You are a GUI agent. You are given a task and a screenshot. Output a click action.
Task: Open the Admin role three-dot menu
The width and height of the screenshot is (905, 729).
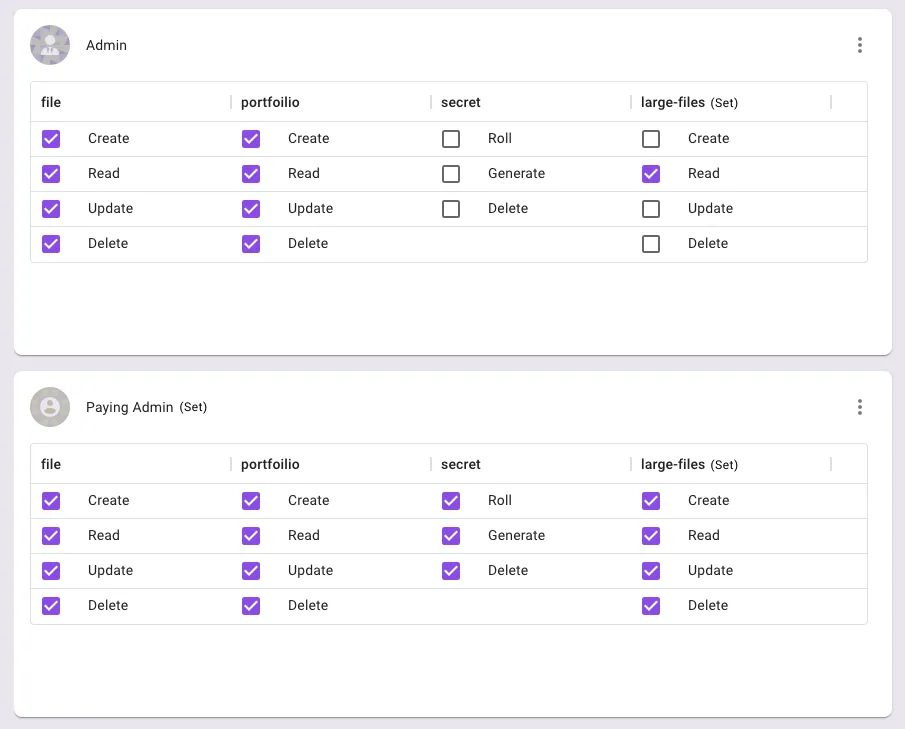[x=859, y=45]
